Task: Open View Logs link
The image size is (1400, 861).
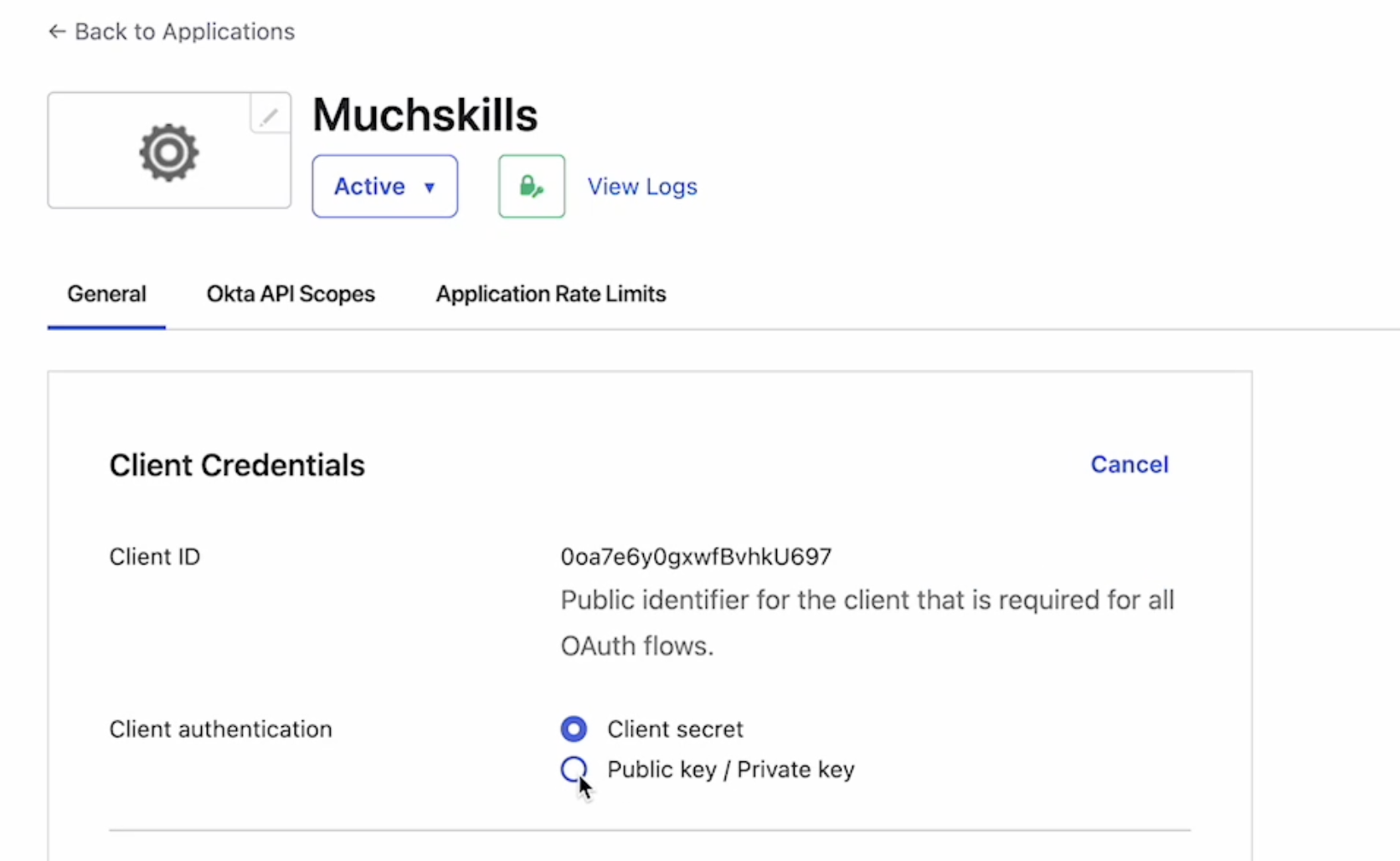Action: tap(642, 187)
